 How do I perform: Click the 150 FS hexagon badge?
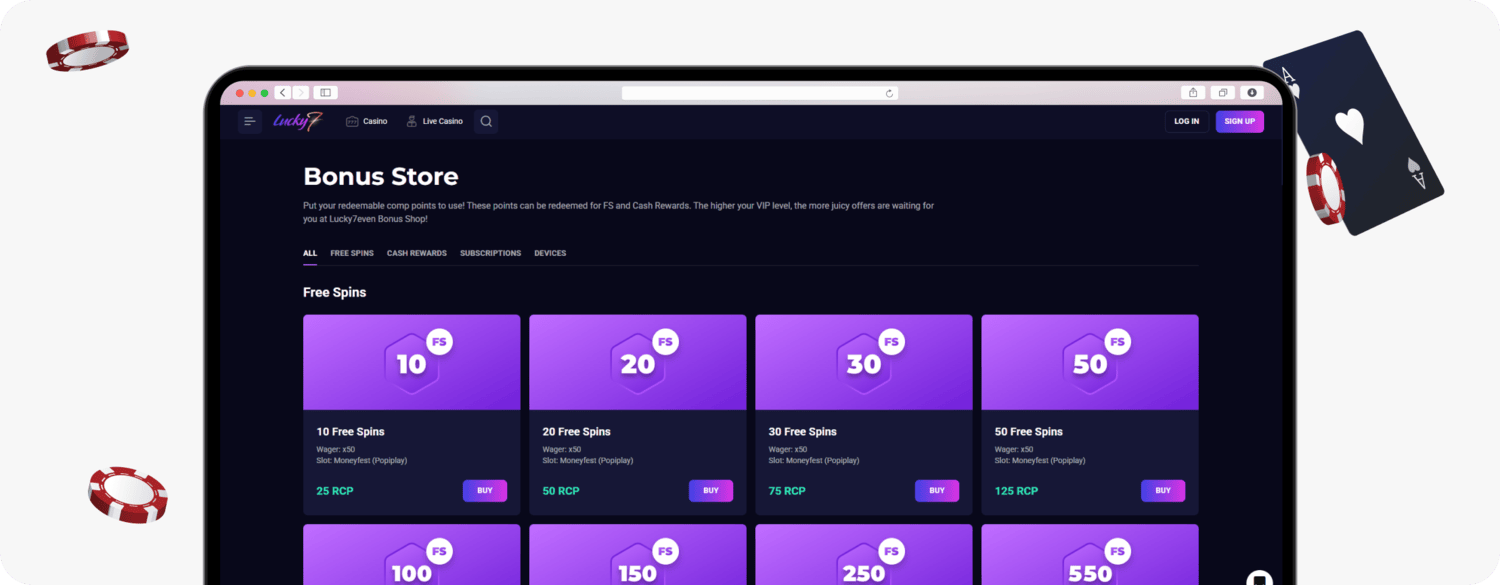point(638,565)
